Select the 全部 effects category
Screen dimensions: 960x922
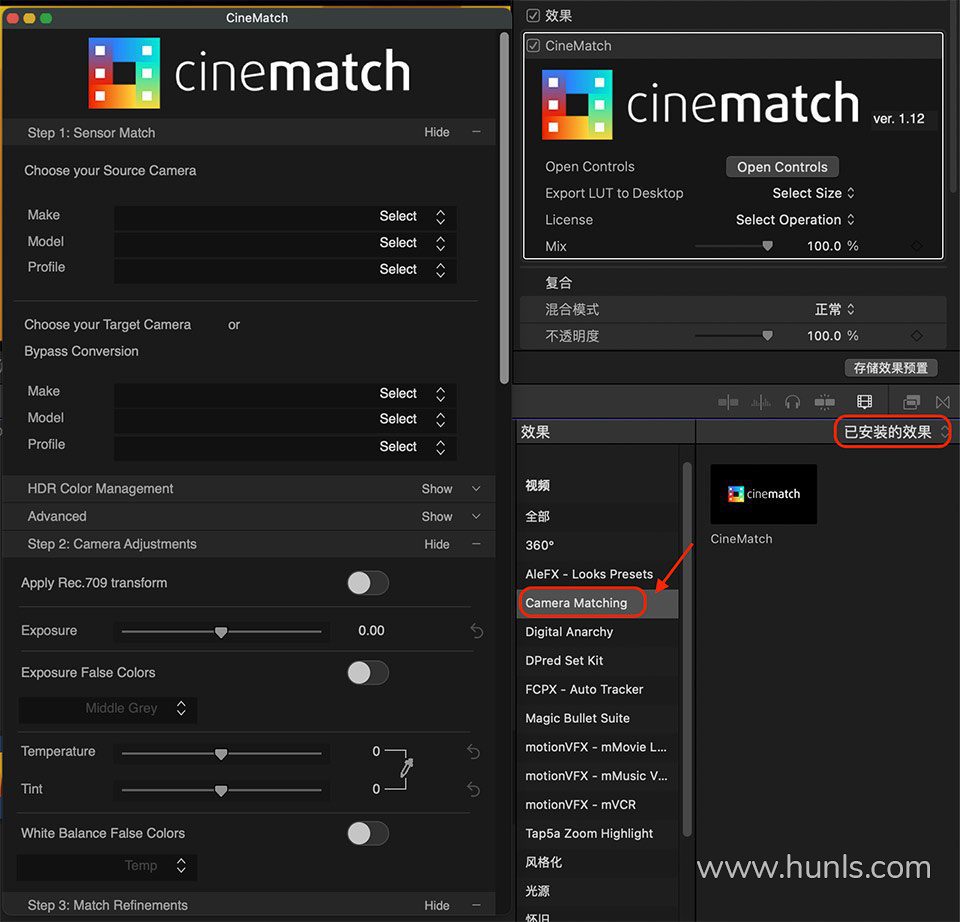pos(537,517)
